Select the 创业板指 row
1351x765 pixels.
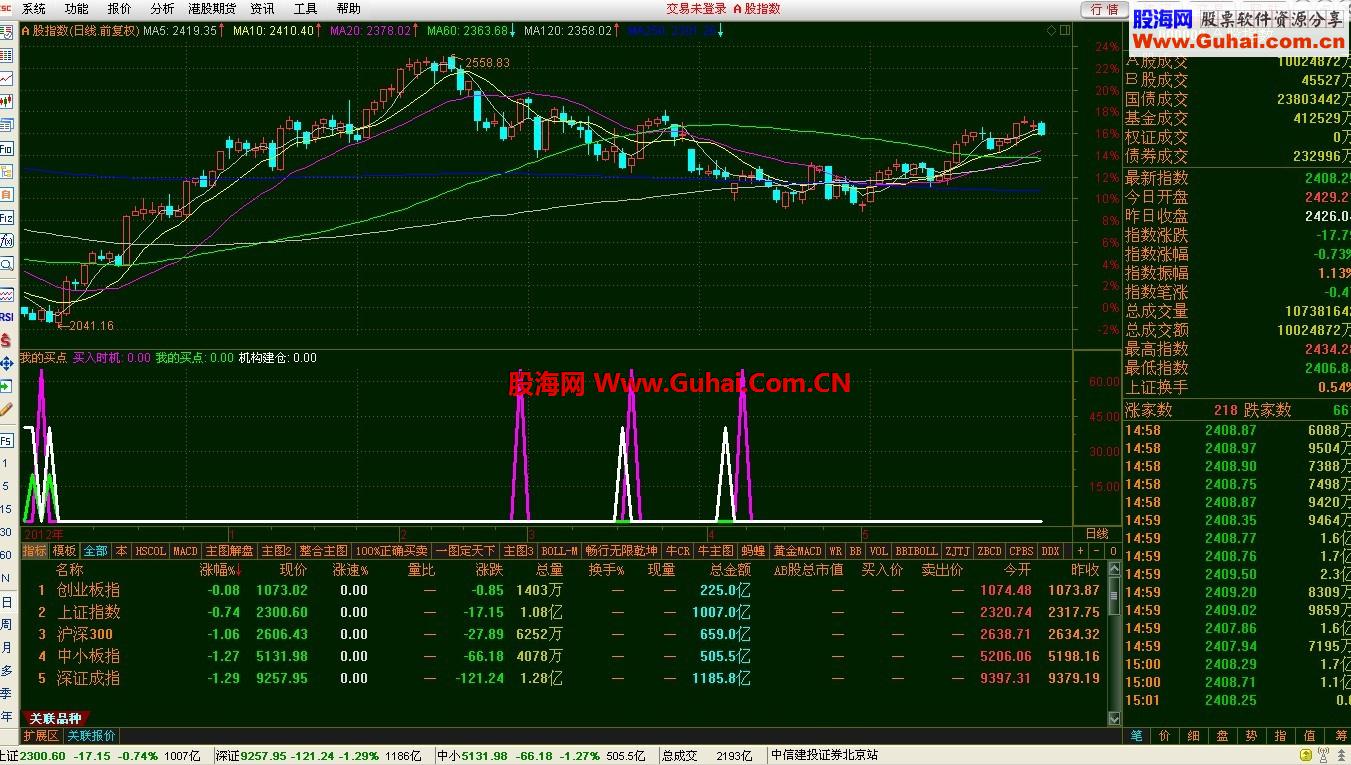click(564, 590)
